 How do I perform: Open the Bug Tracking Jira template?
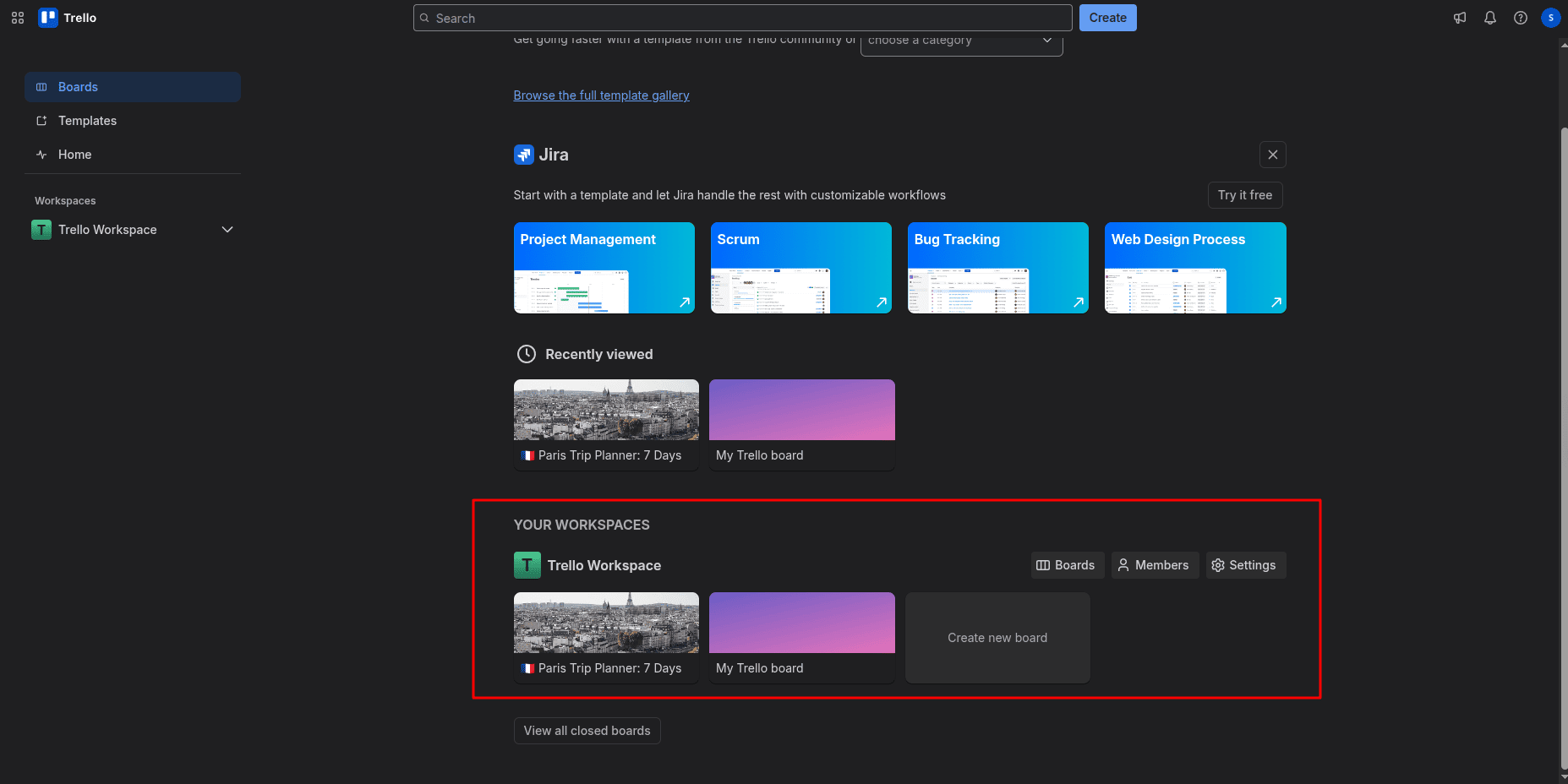(998, 268)
